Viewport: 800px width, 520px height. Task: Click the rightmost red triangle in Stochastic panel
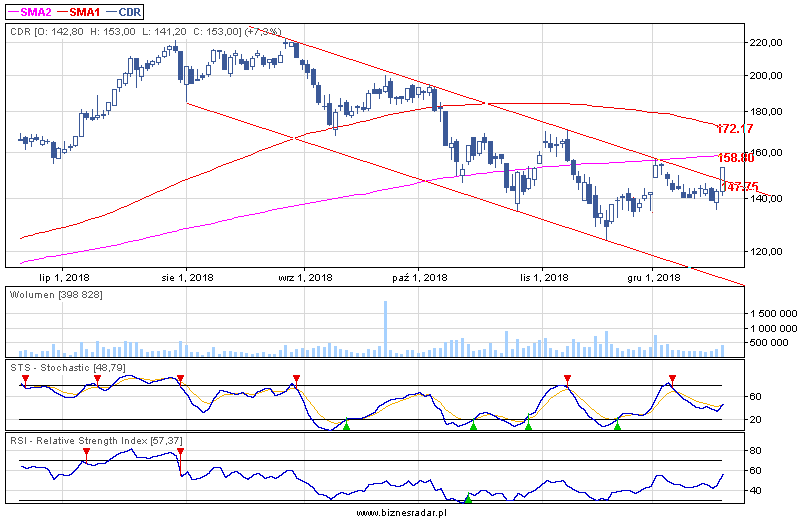pyautogui.click(x=672, y=379)
